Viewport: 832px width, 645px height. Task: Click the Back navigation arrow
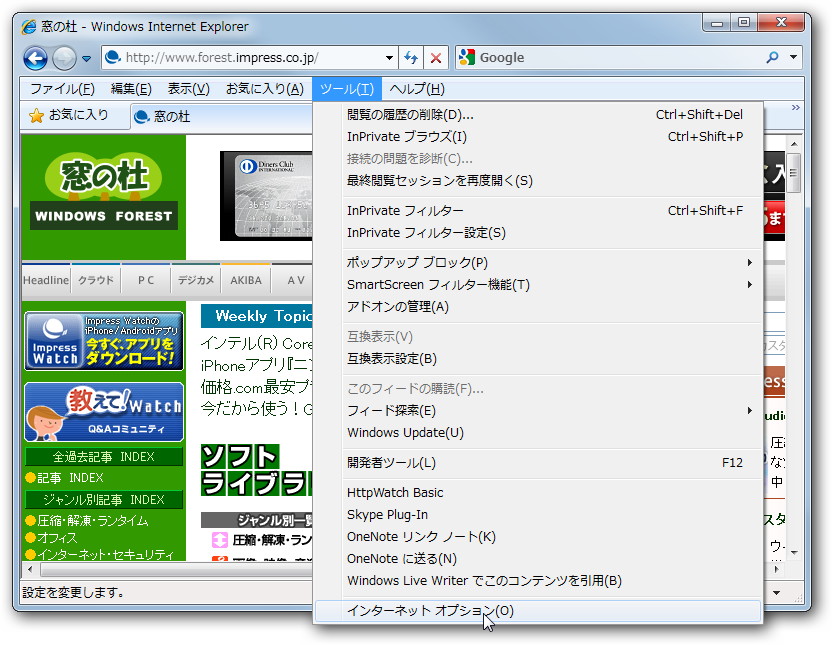(x=34, y=58)
